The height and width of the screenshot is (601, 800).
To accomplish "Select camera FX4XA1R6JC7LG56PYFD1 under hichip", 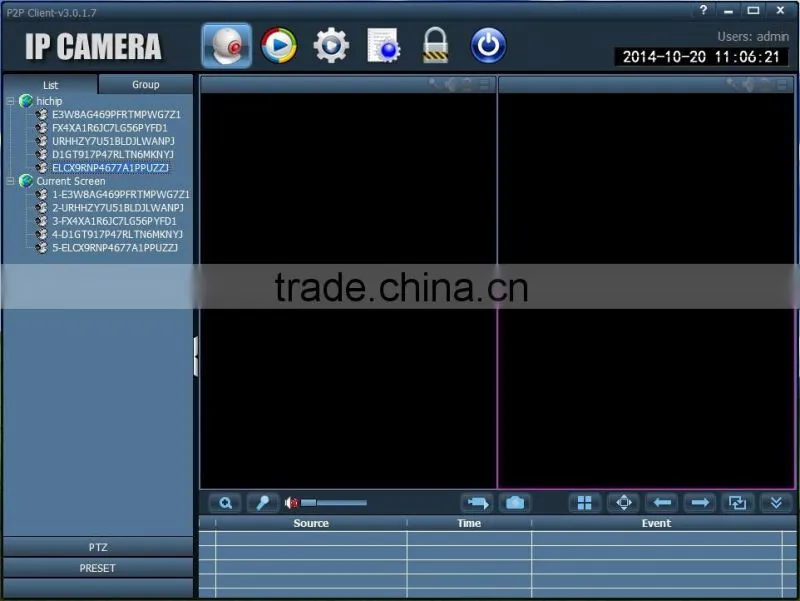I will pos(110,128).
